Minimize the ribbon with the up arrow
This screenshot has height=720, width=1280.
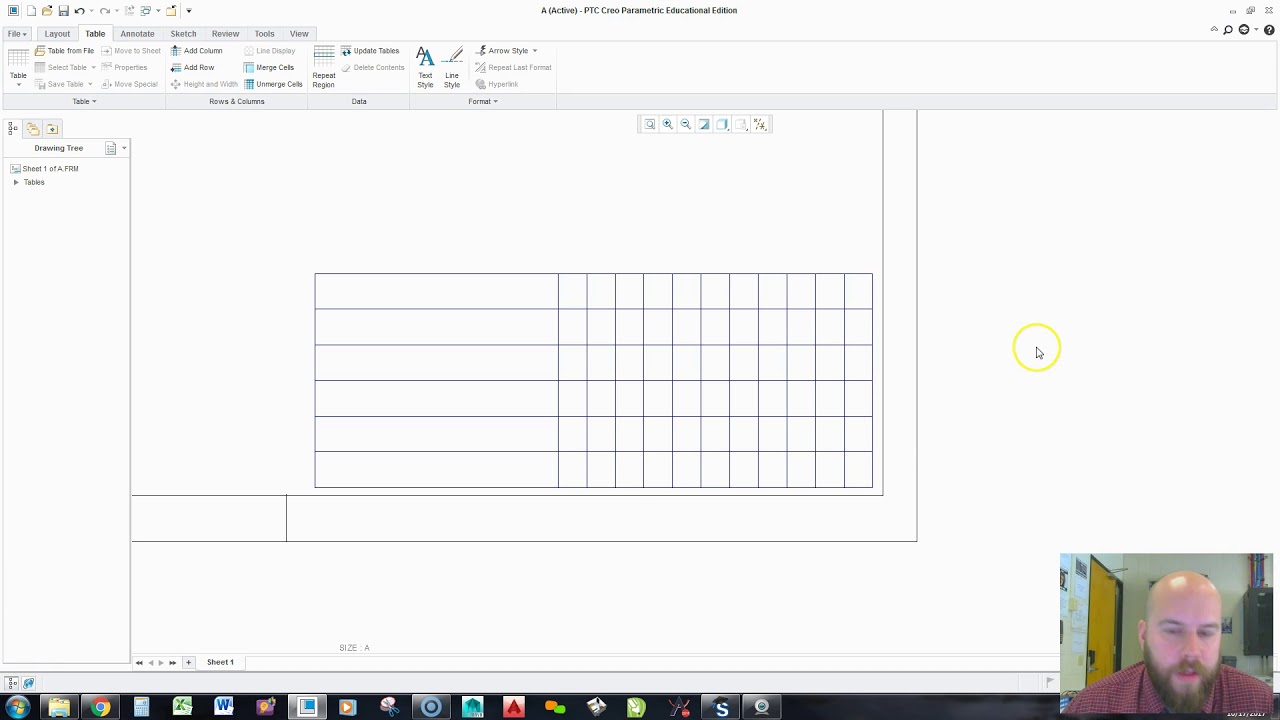pos(1214,30)
